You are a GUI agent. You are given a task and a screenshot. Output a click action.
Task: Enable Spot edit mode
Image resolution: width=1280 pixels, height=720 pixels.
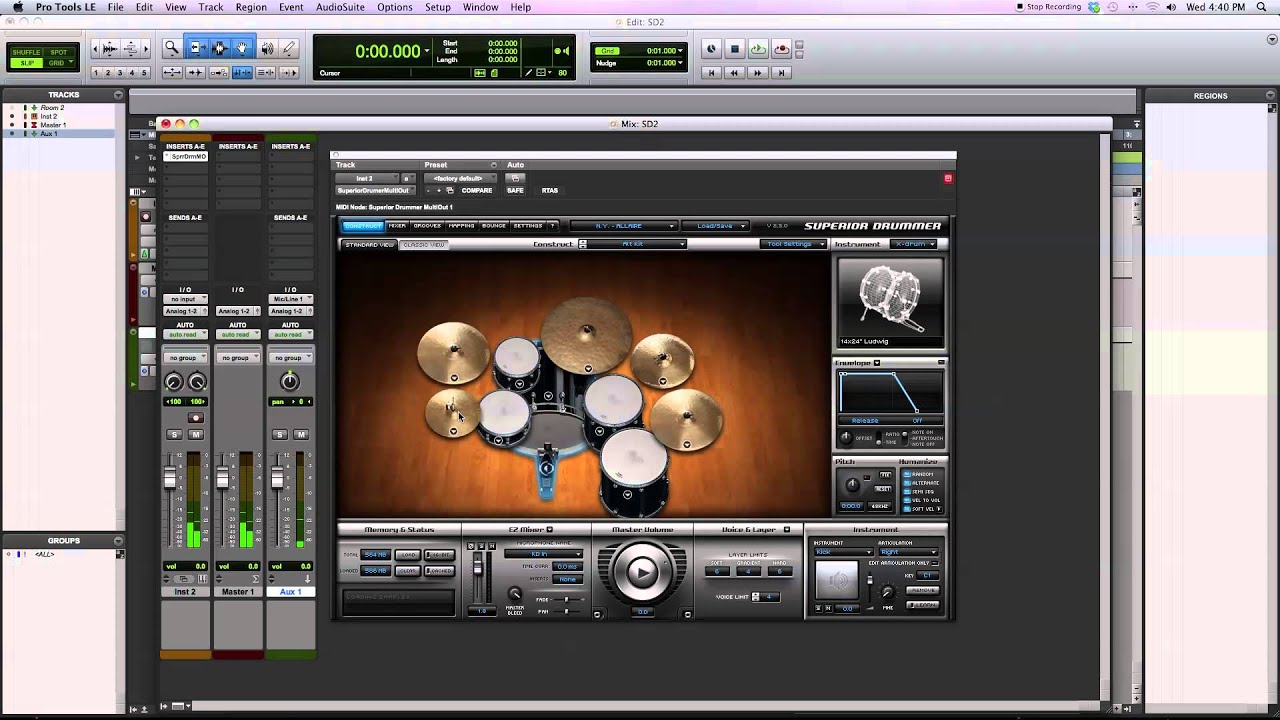coord(58,52)
